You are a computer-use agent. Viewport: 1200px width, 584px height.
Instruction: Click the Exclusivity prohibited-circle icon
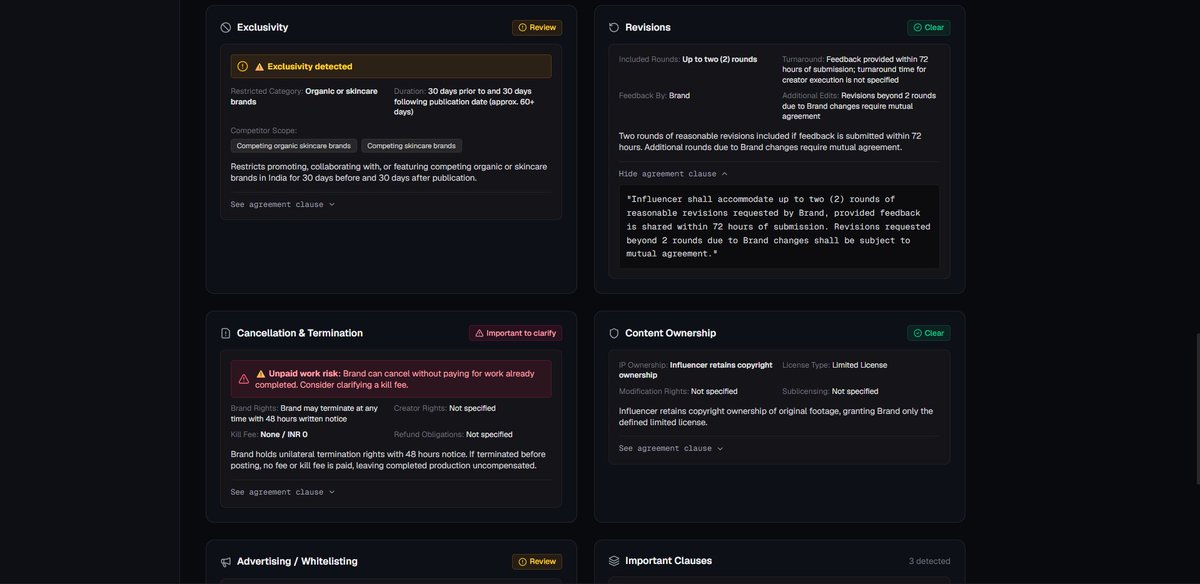(x=226, y=27)
